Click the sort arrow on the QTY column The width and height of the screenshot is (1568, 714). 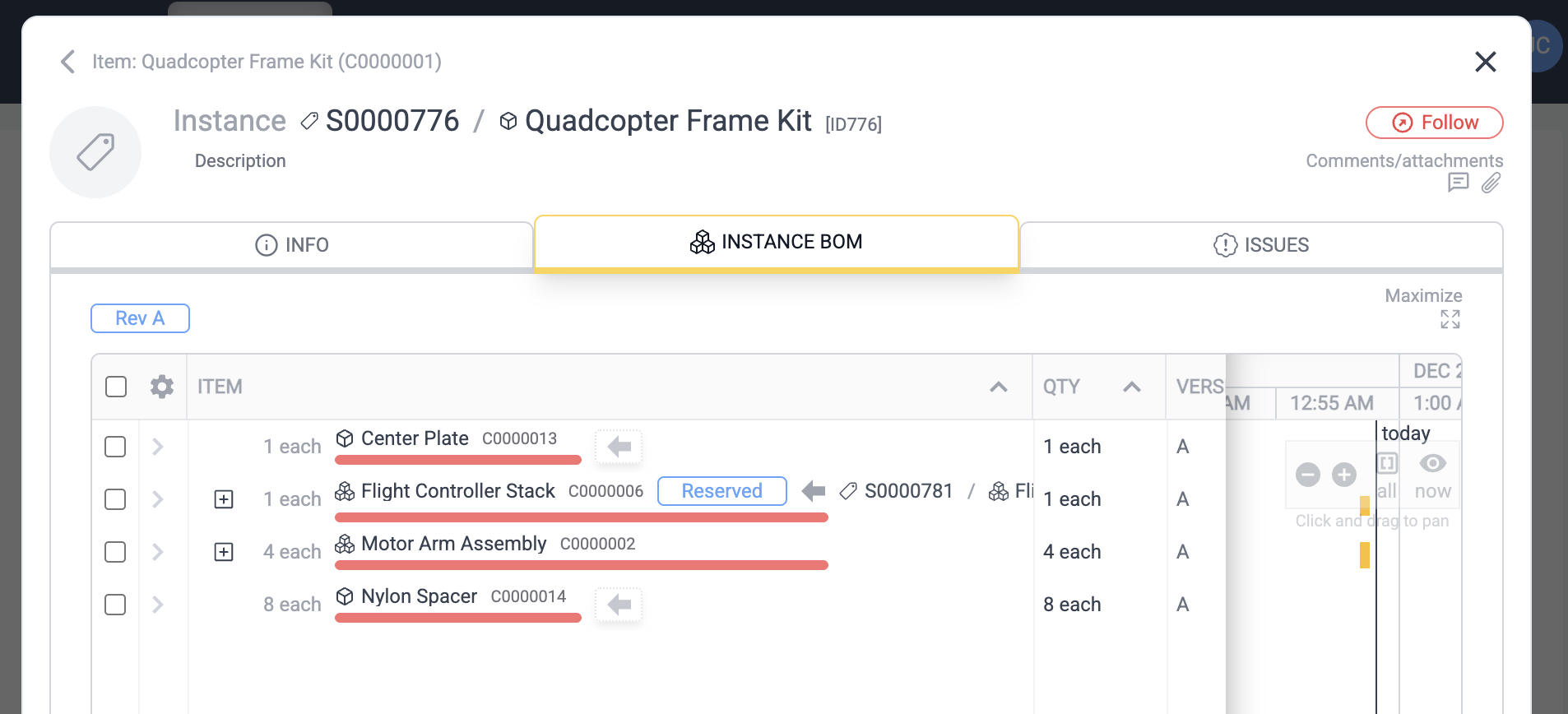tap(1133, 386)
